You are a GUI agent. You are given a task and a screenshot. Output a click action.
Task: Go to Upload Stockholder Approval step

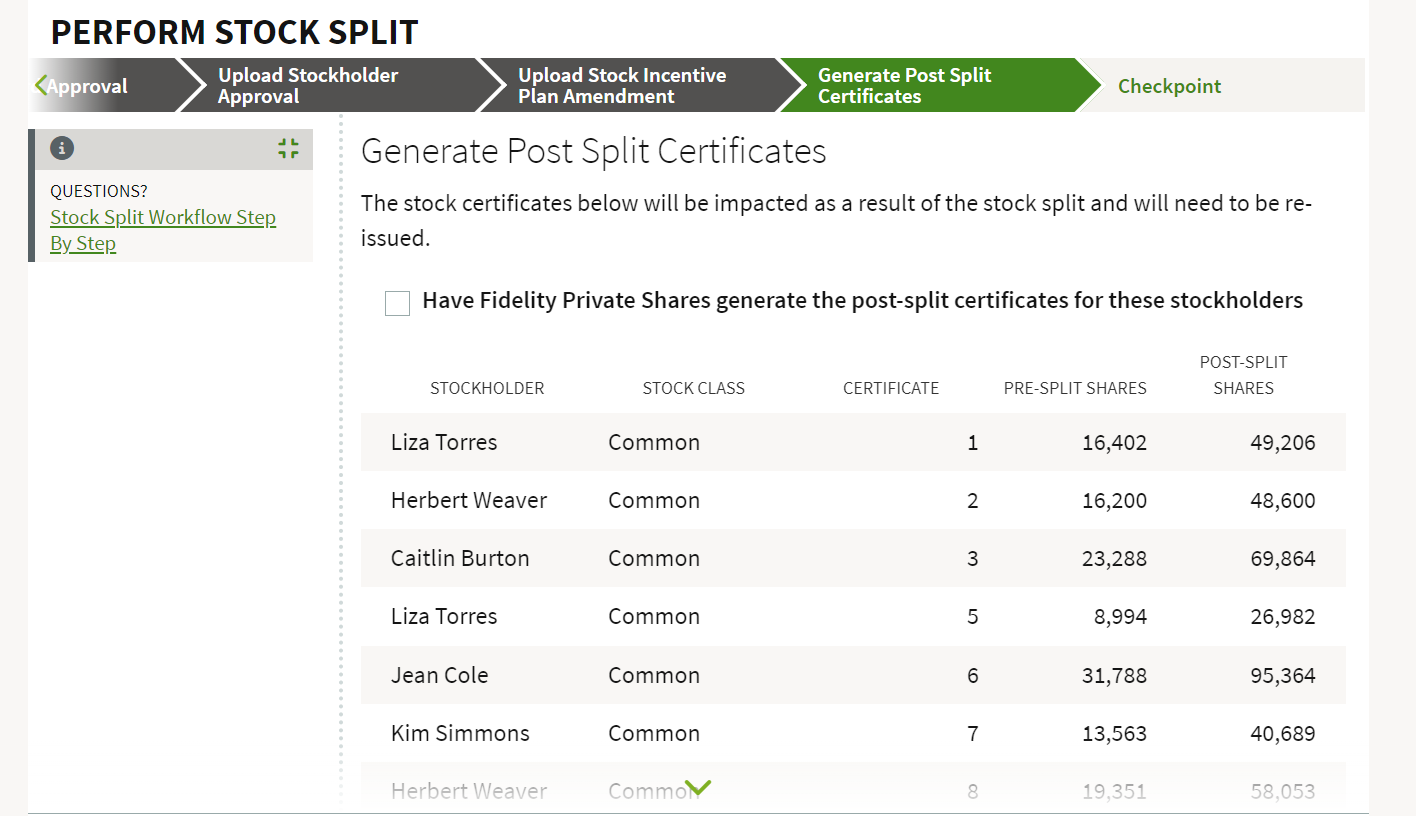tap(308, 86)
